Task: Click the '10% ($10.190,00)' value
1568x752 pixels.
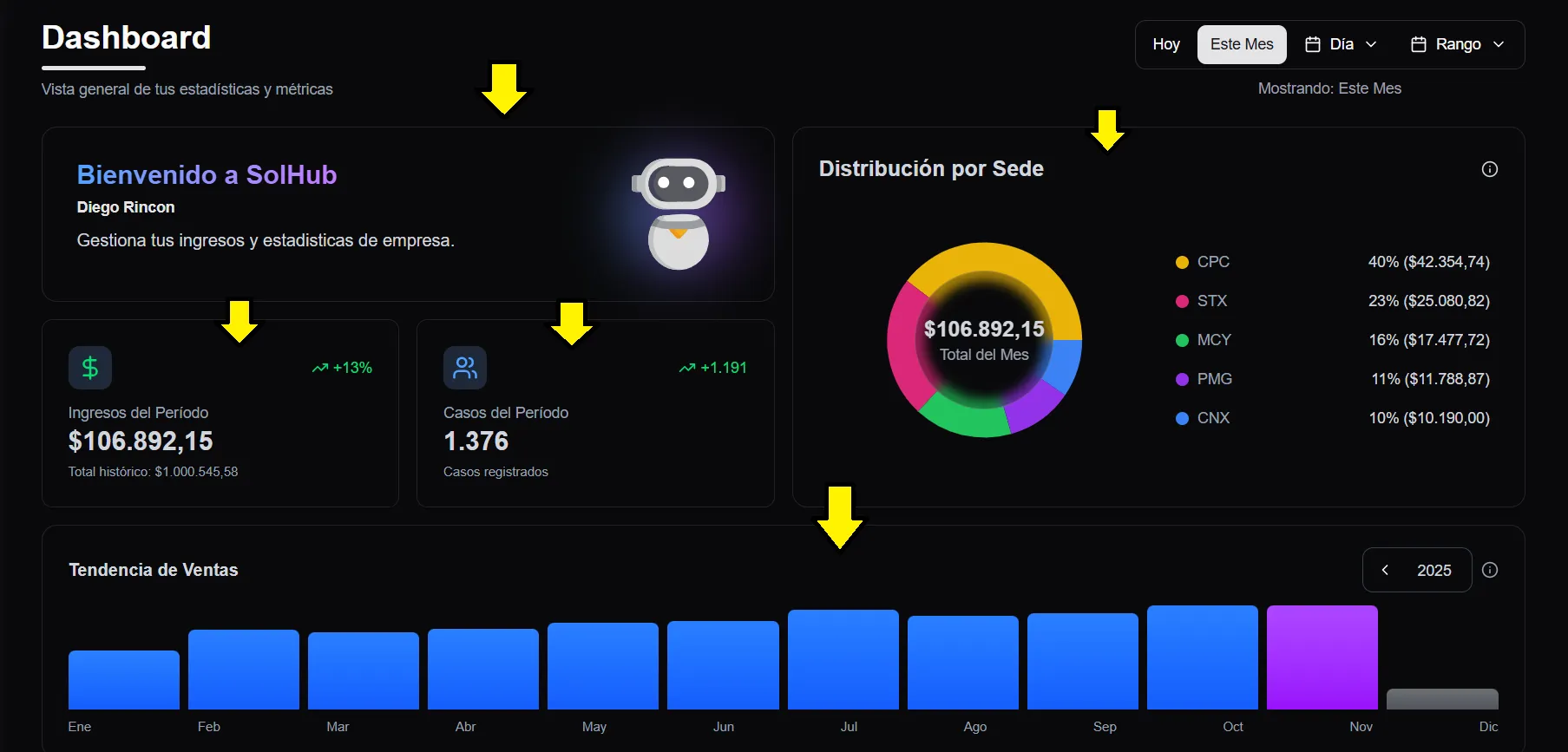Action: point(1429,418)
